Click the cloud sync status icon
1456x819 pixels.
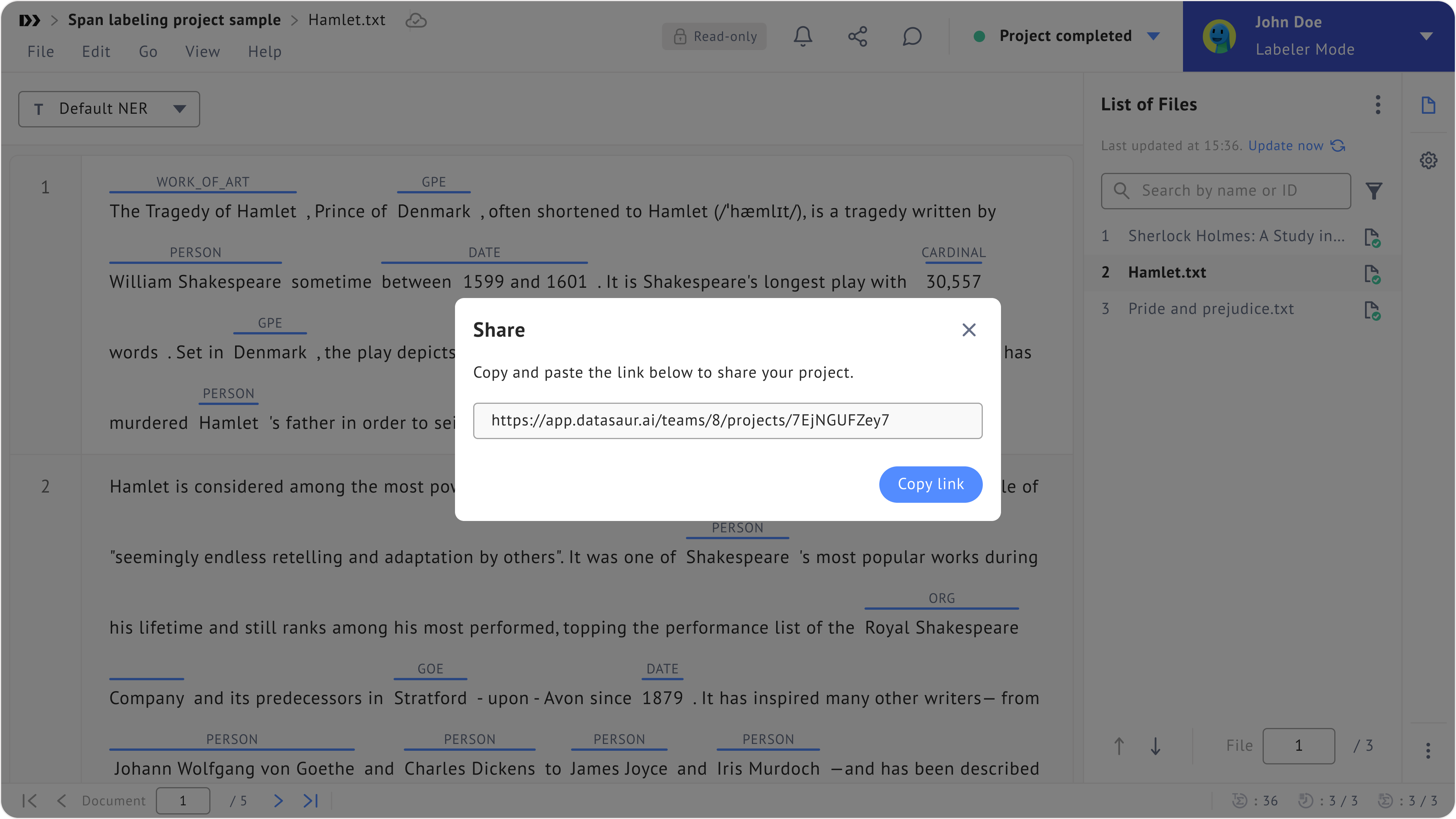(416, 20)
